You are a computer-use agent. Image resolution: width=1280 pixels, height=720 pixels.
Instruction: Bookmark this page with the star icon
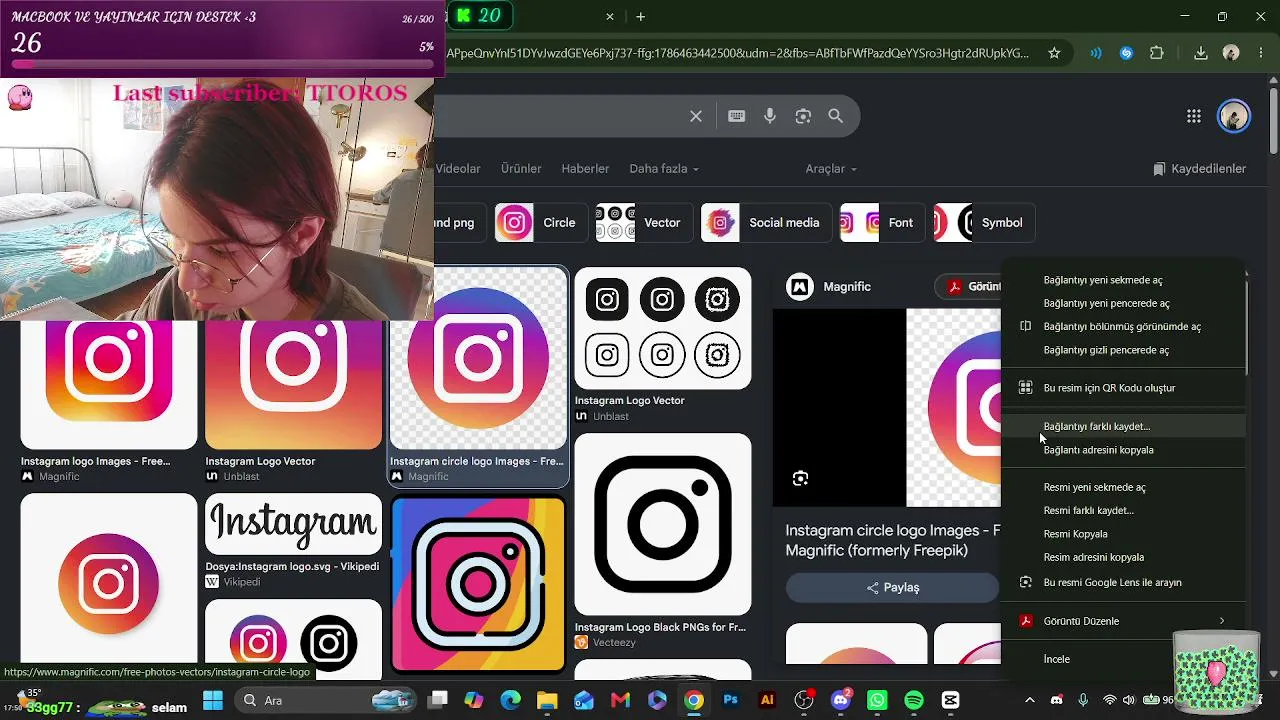click(x=1054, y=53)
